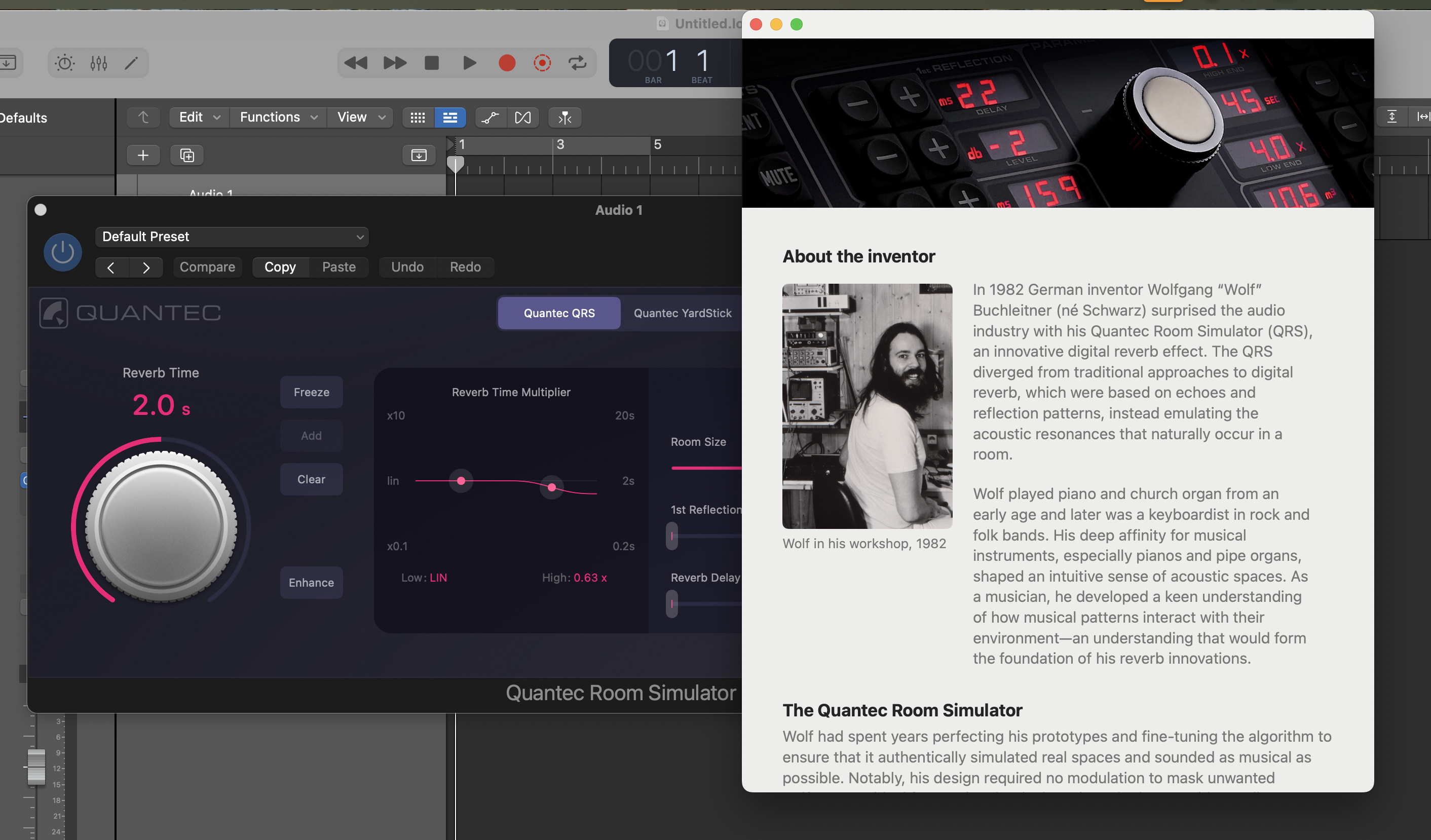1431x840 pixels.
Task: Toggle the Enhance button
Action: (x=311, y=582)
